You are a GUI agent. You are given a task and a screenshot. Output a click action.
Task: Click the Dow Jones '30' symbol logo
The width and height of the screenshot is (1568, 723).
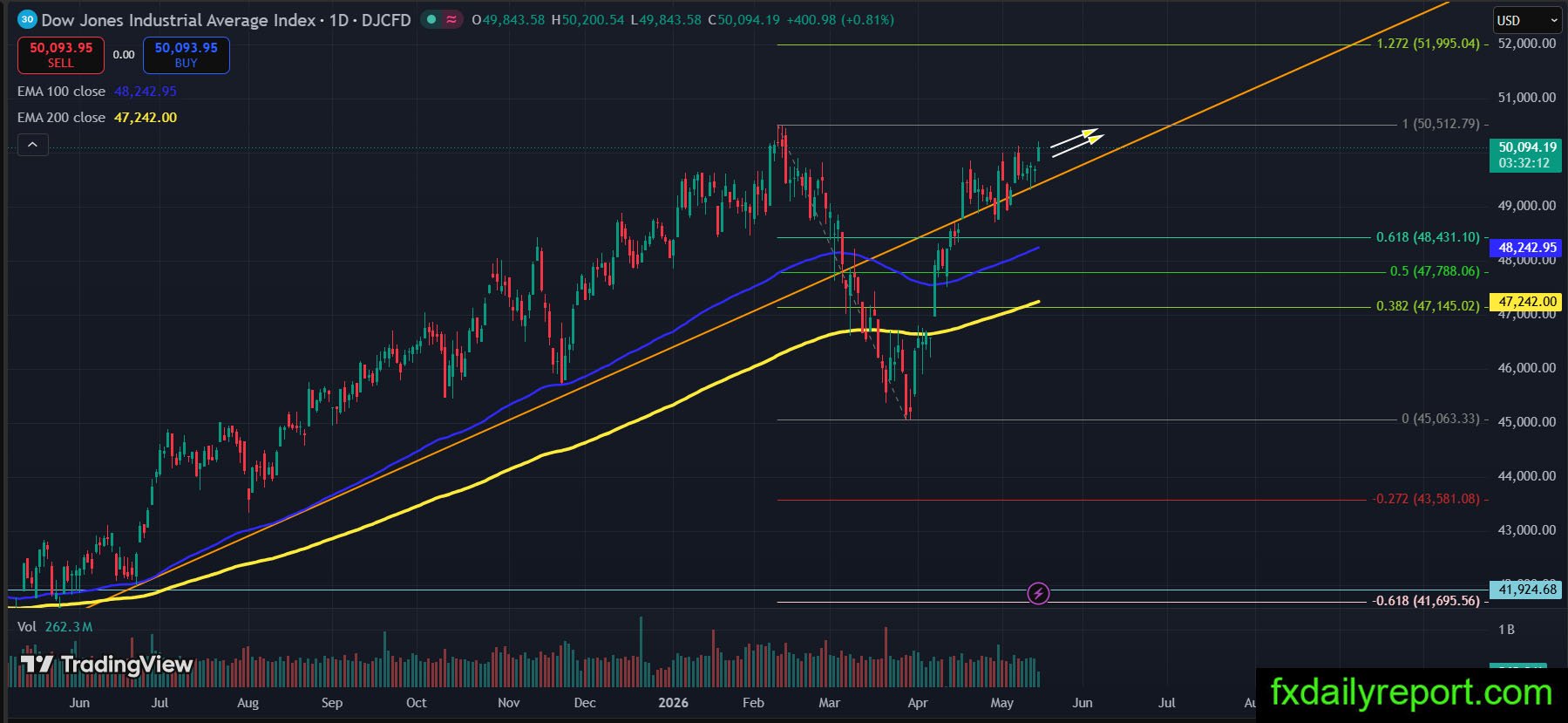(x=27, y=19)
